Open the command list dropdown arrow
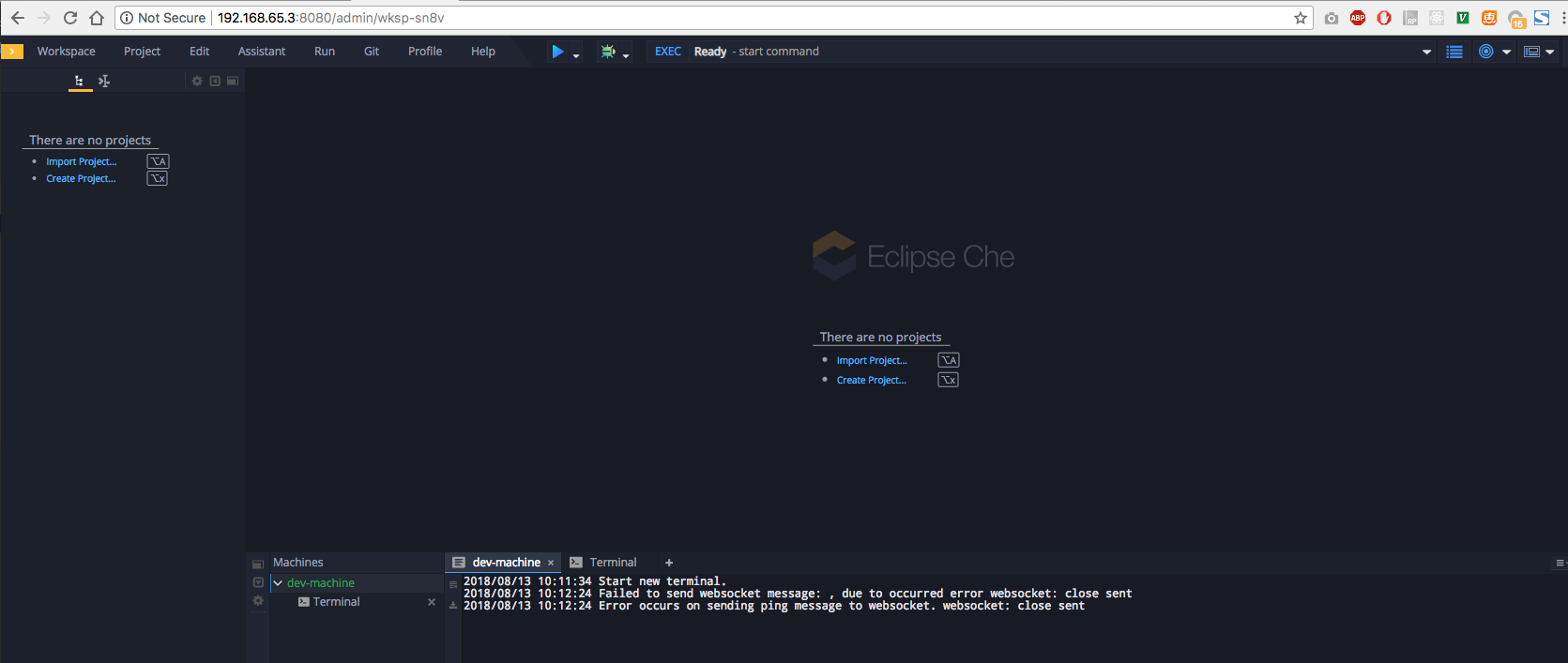This screenshot has height=663, width=1568. tap(1426, 53)
